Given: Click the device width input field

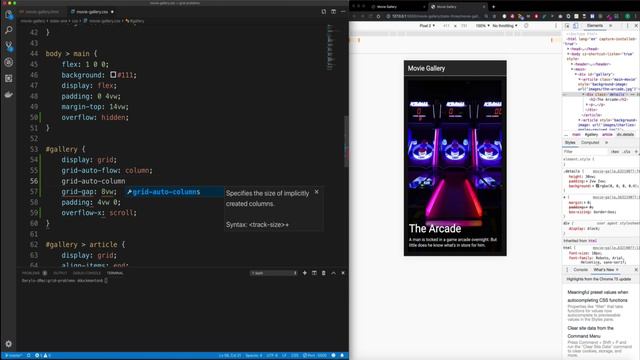Looking at the screenshot, I should point(446,26).
